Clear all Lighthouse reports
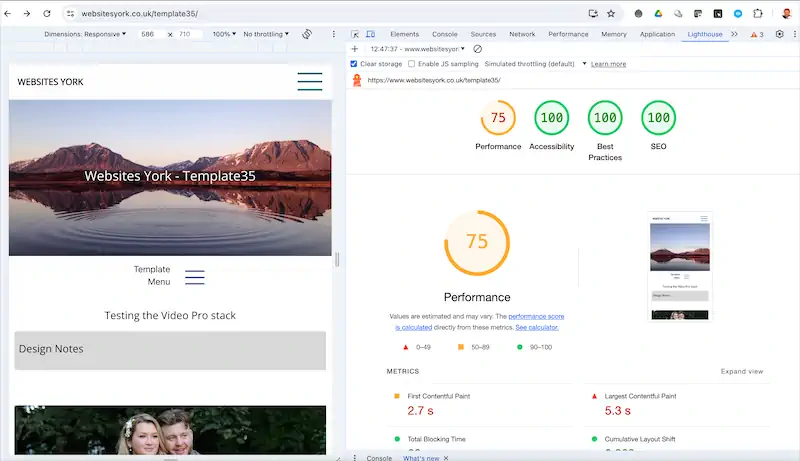Viewport: 800px width, 461px height. [478, 49]
